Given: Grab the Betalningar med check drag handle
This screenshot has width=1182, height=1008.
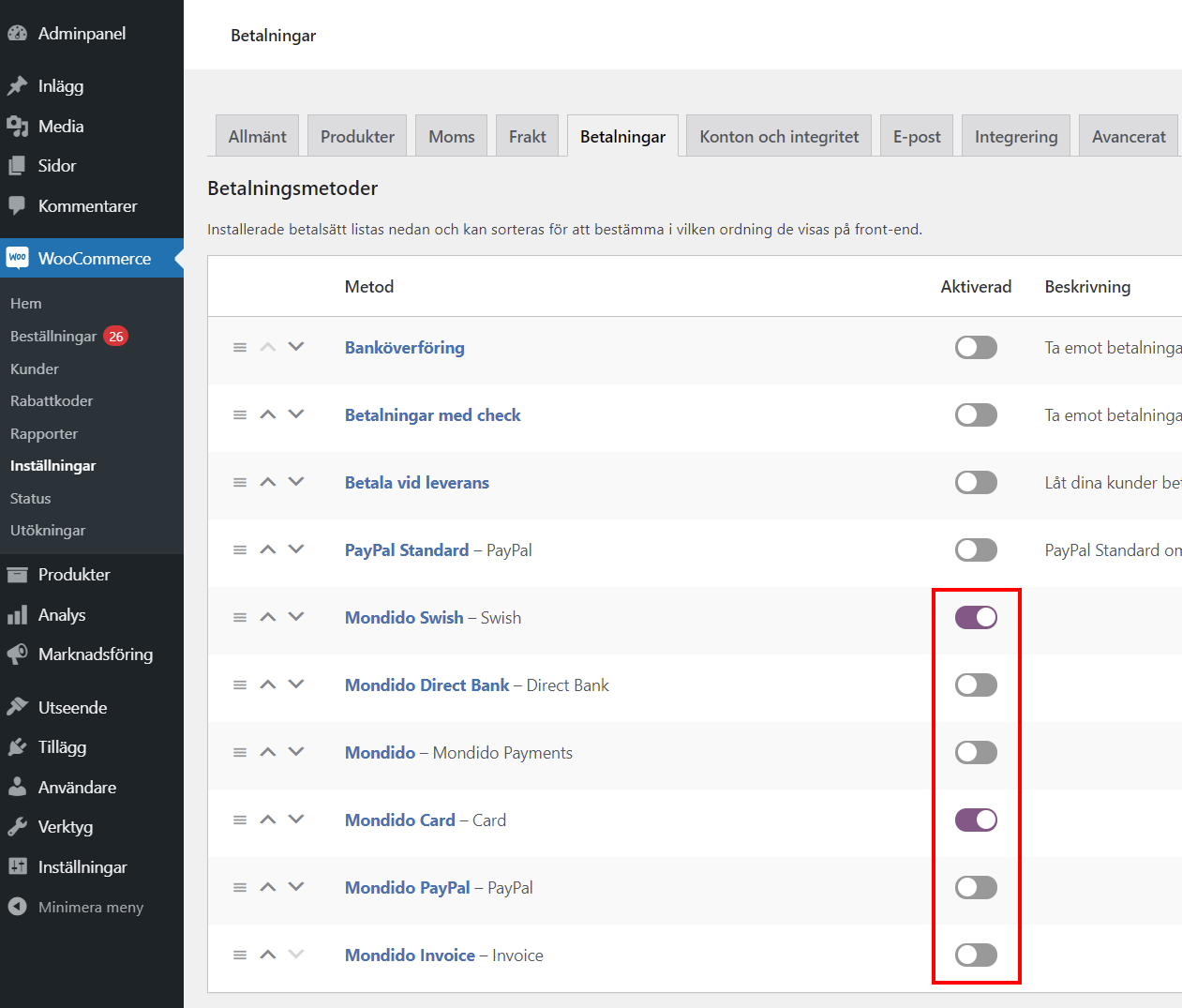Looking at the screenshot, I should 240,415.
